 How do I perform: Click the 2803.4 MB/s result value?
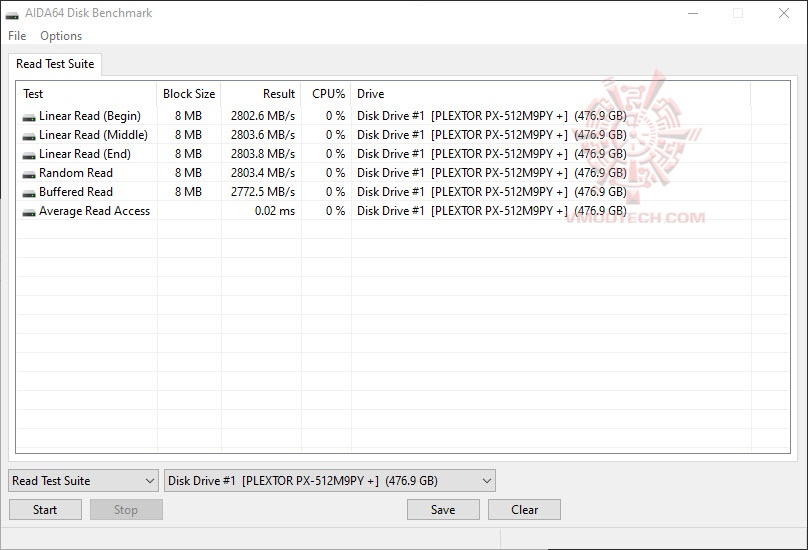pyautogui.click(x=263, y=173)
